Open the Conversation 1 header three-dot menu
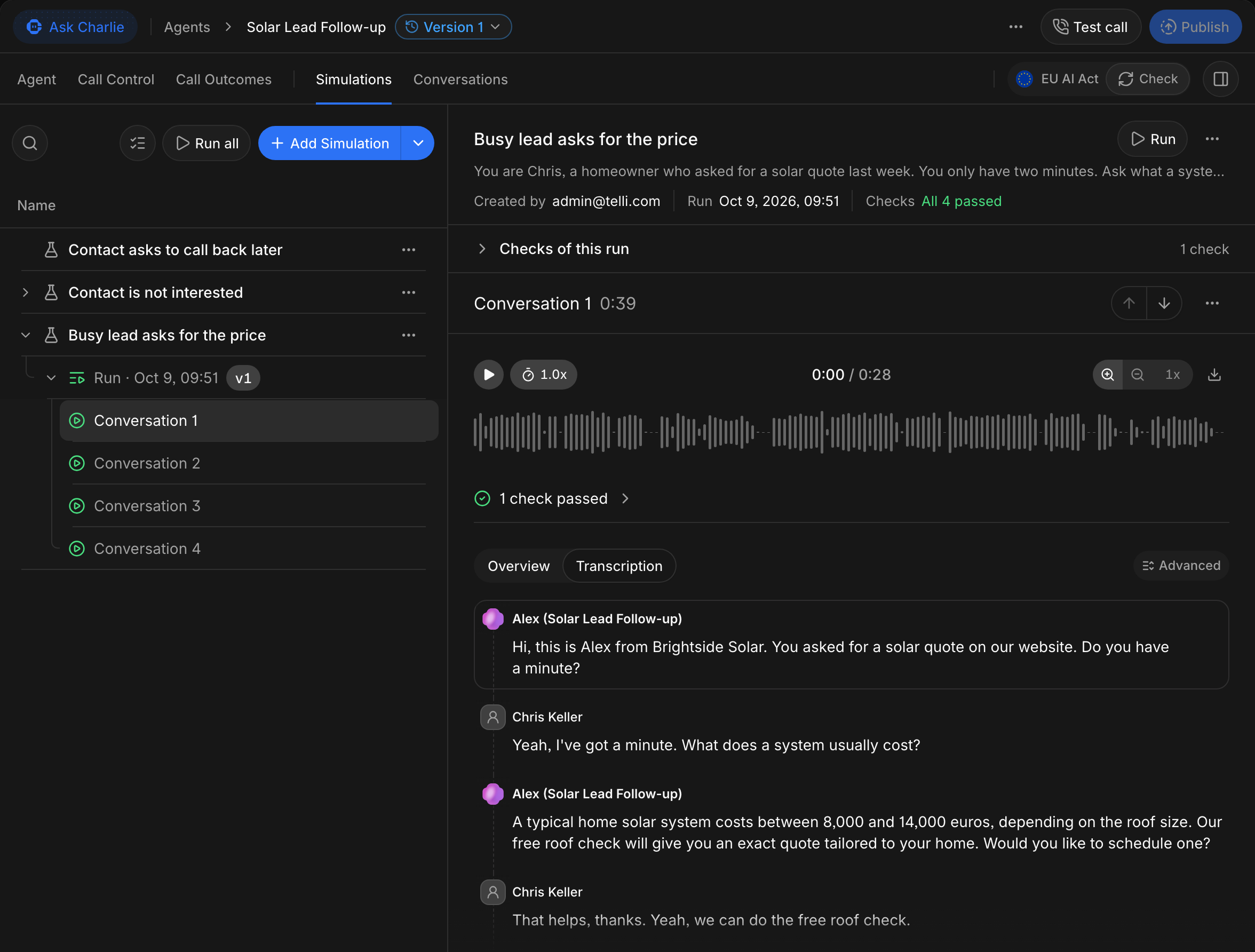The image size is (1255, 952). [x=1212, y=303]
